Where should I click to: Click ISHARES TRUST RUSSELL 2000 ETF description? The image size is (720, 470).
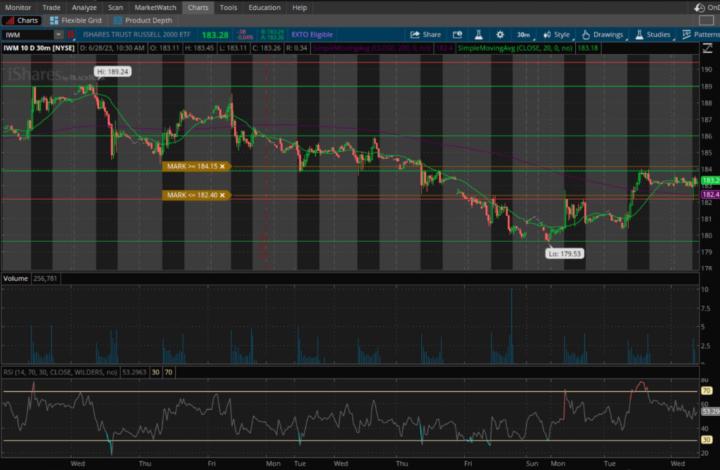tap(136, 34)
